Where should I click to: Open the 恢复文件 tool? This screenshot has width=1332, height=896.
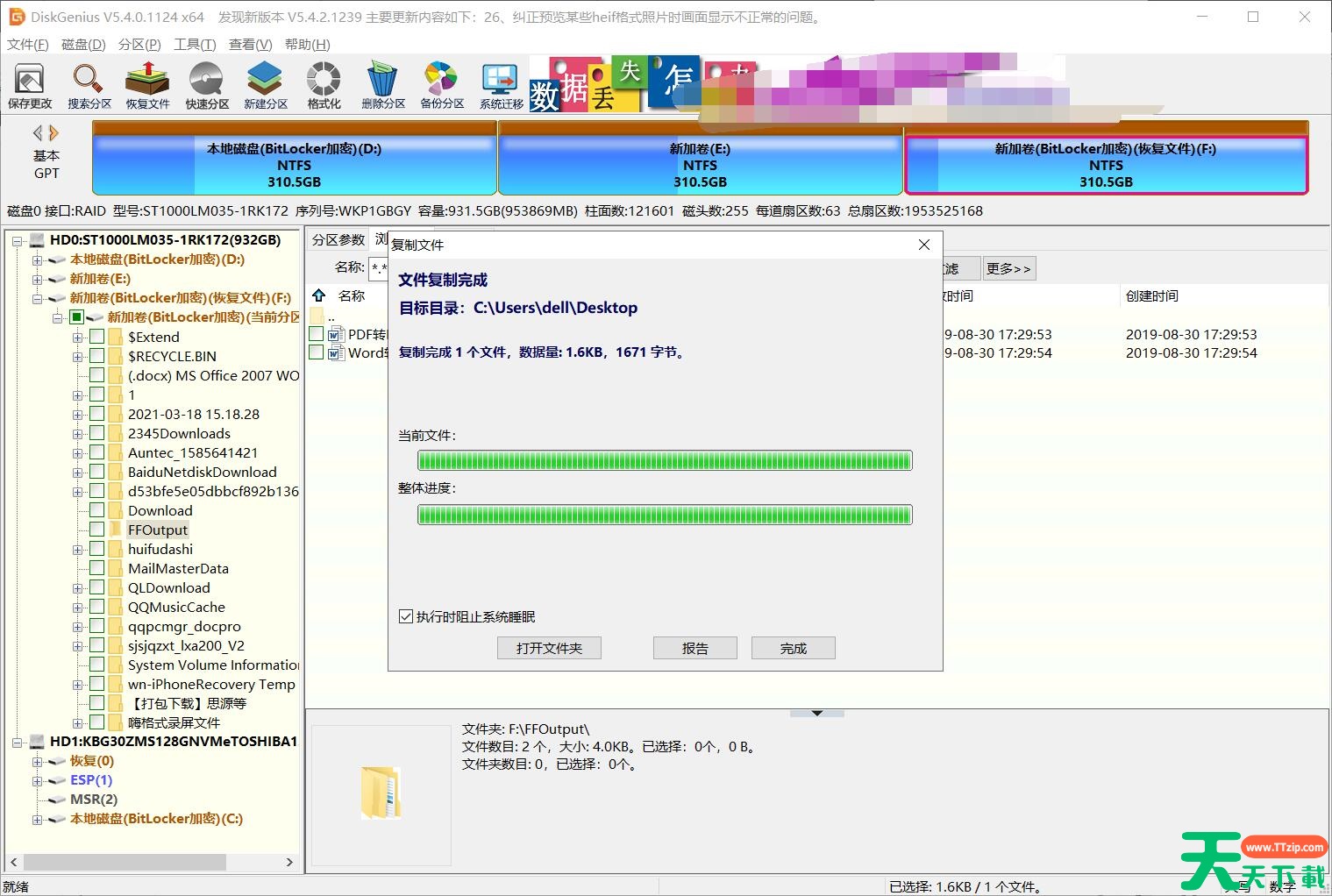click(x=146, y=83)
